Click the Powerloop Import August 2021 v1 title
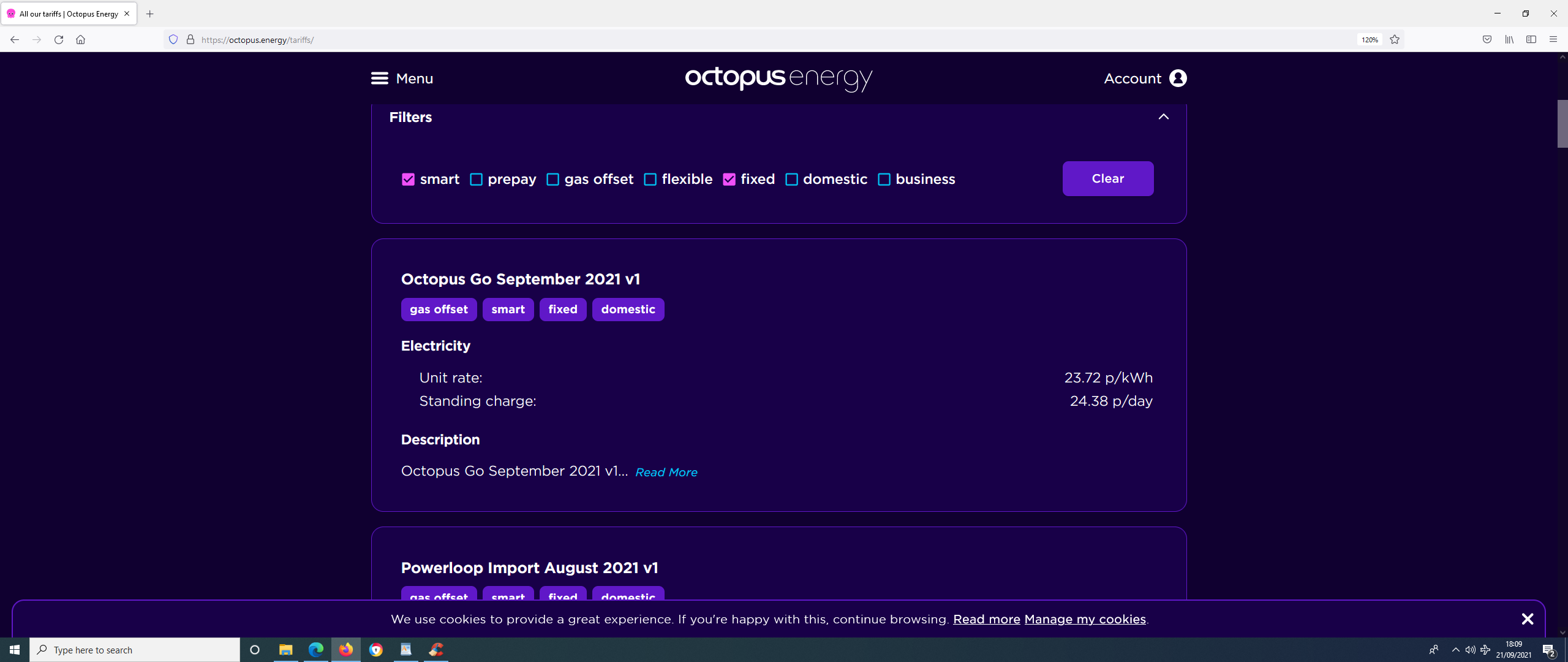Image resolution: width=1568 pixels, height=662 pixels. click(x=529, y=568)
